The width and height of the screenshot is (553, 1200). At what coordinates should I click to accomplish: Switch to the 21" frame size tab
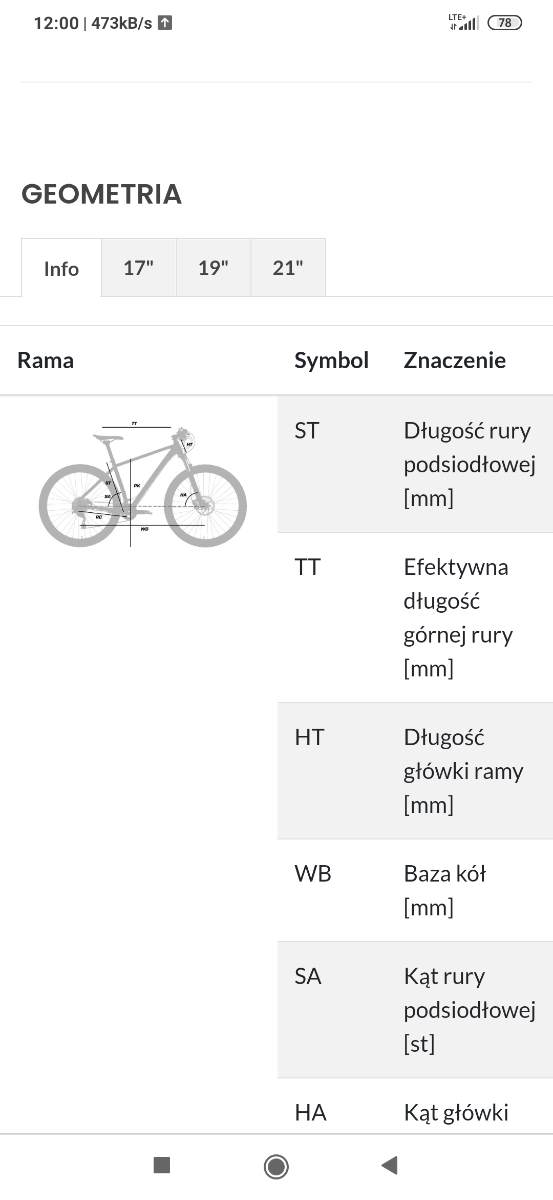coord(288,267)
